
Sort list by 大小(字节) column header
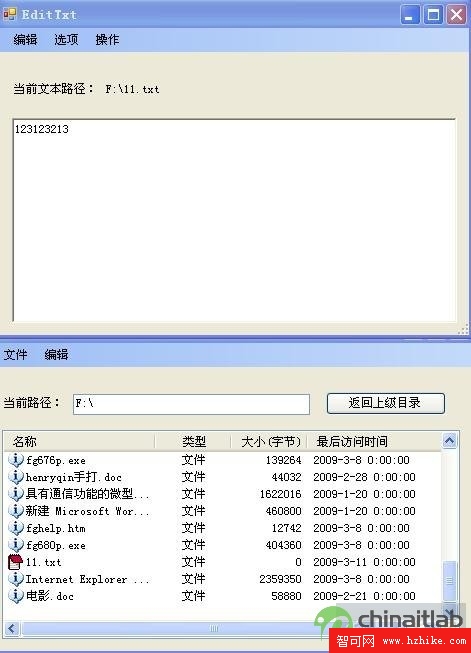[x=269, y=441]
